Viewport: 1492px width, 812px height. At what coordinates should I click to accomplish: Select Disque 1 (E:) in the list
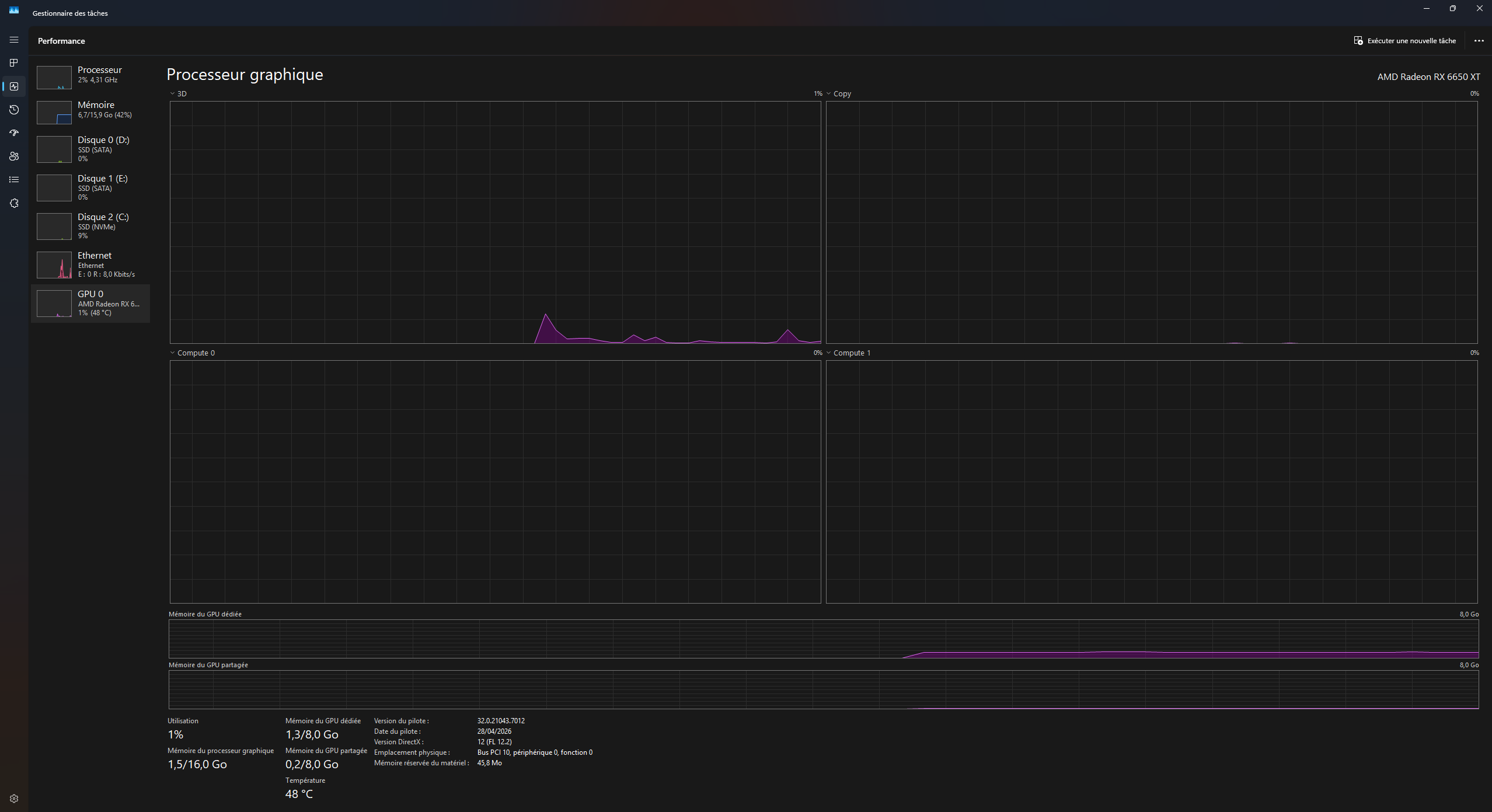90,187
